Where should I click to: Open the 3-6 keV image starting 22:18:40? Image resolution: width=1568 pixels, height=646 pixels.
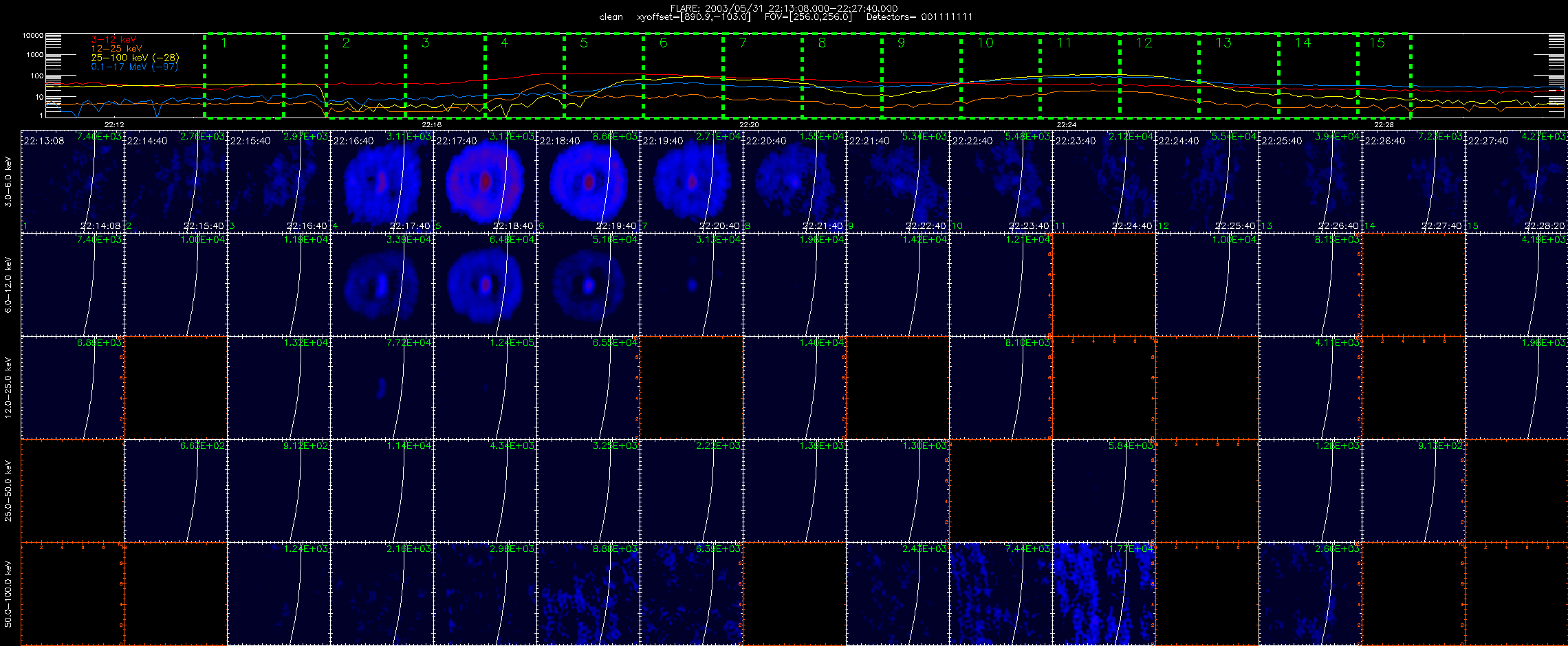point(588,181)
